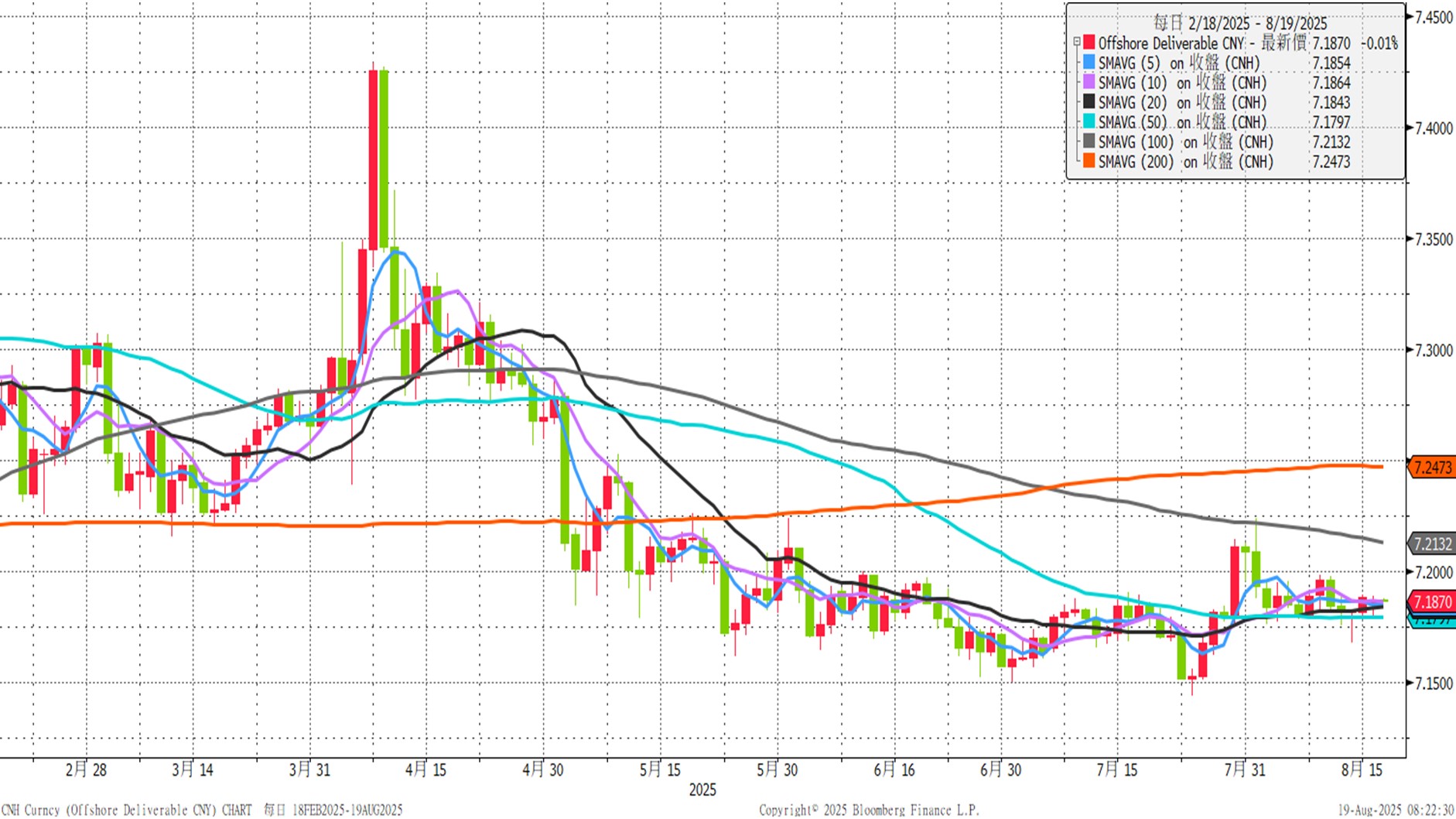This screenshot has height=819, width=1456.
Task: Click the 6月 30 date axis label
Action: point(1001,769)
